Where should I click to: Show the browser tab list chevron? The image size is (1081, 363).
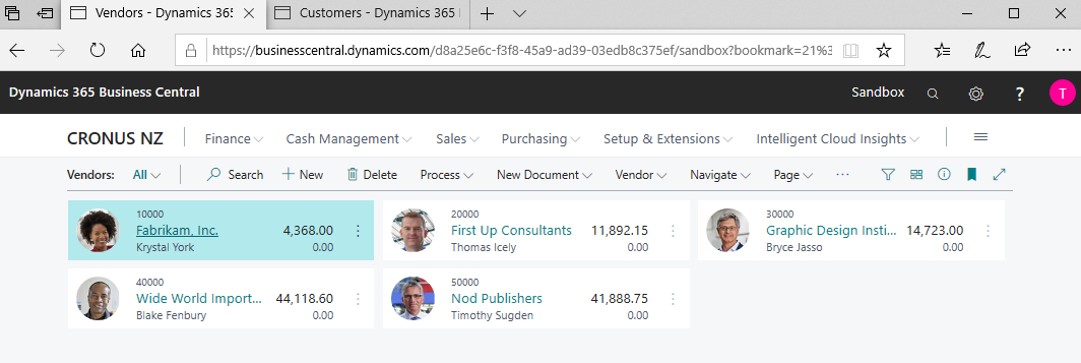coord(520,13)
